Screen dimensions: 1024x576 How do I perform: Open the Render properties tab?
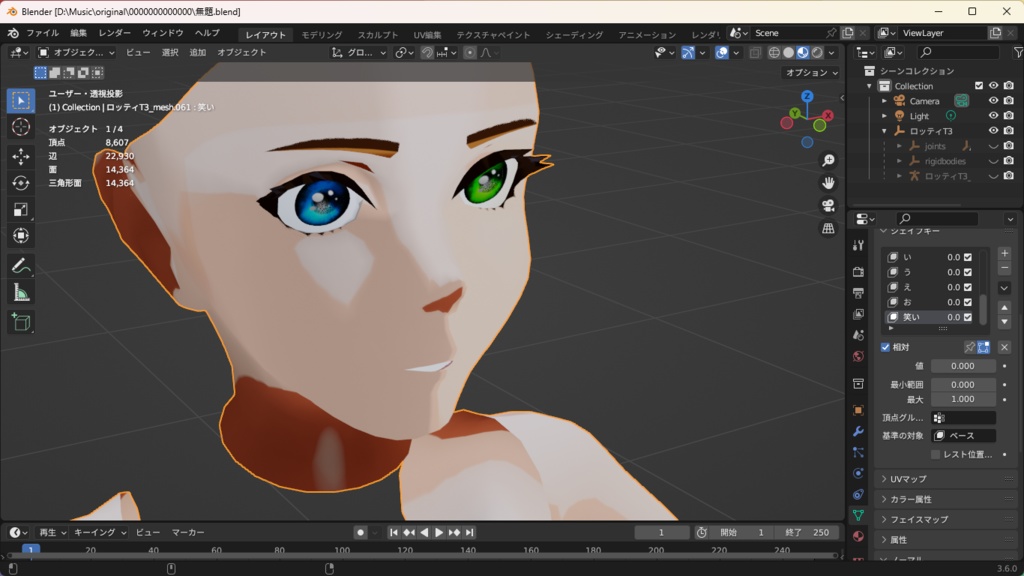tap(858, 272)
